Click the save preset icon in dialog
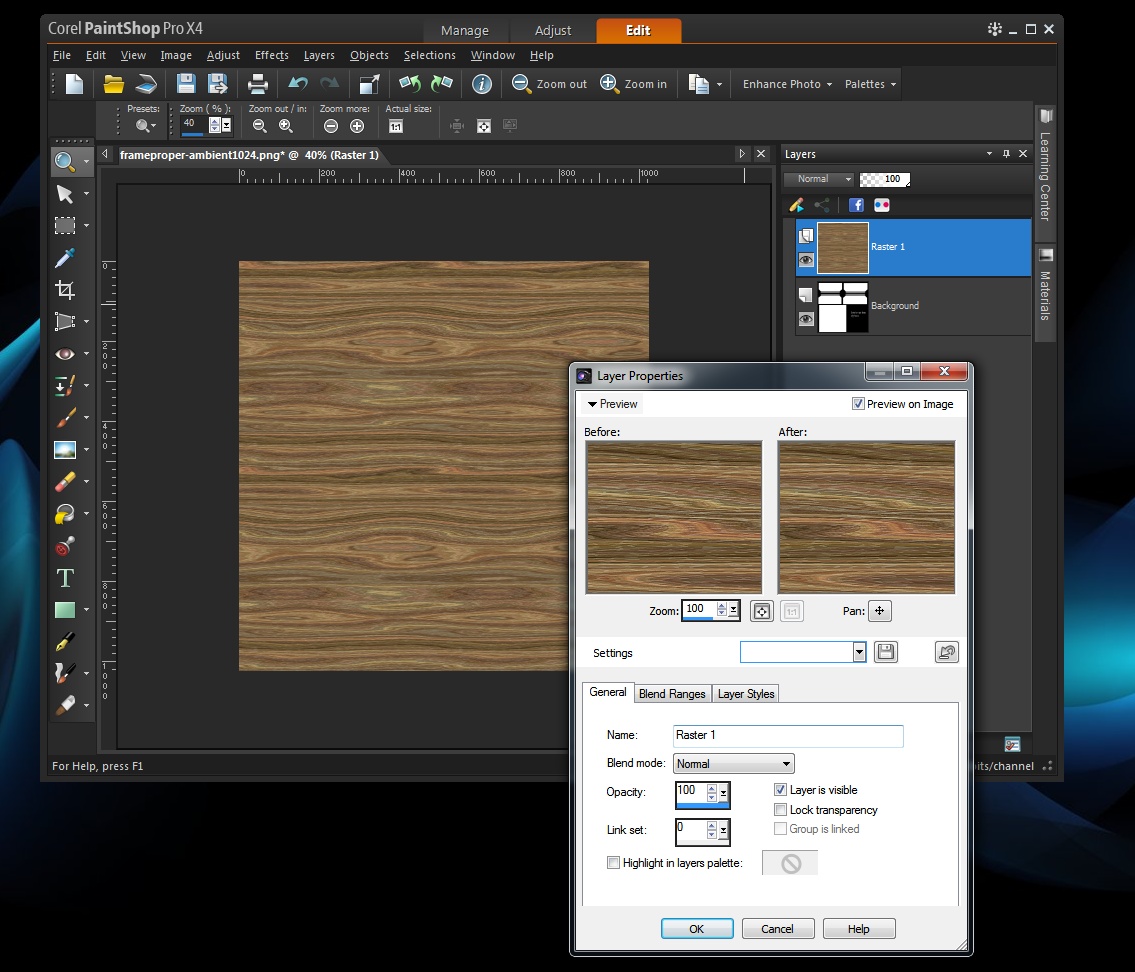The width and height of the screenshot is (1135, 972). click(885, 653)
